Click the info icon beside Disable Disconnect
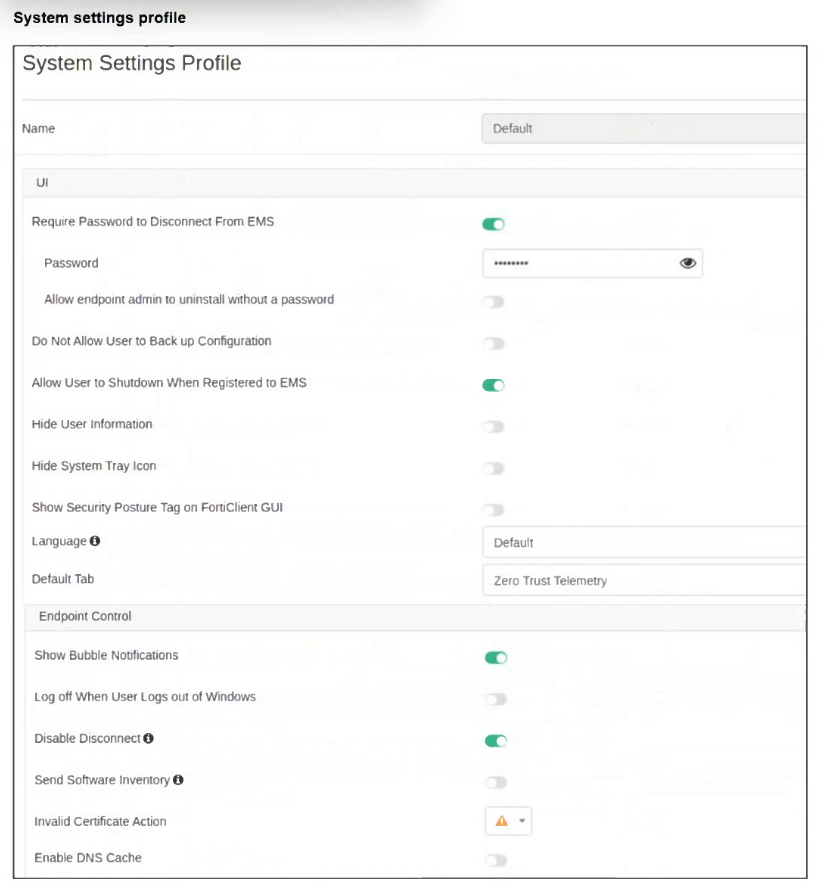This screenshot has height=888, width=820. [x=148, y=739]
